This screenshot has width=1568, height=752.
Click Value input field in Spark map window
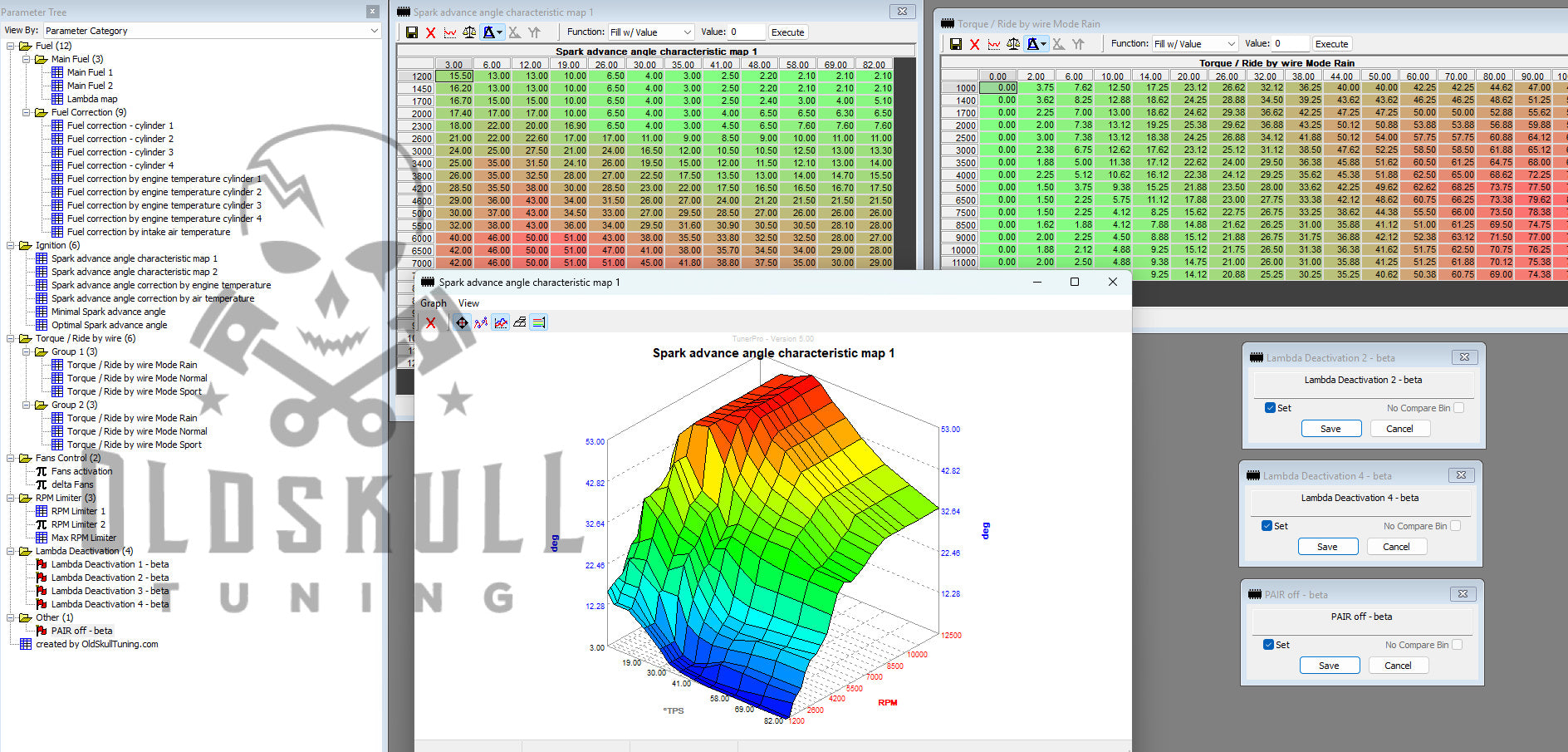tap(747, 32)
